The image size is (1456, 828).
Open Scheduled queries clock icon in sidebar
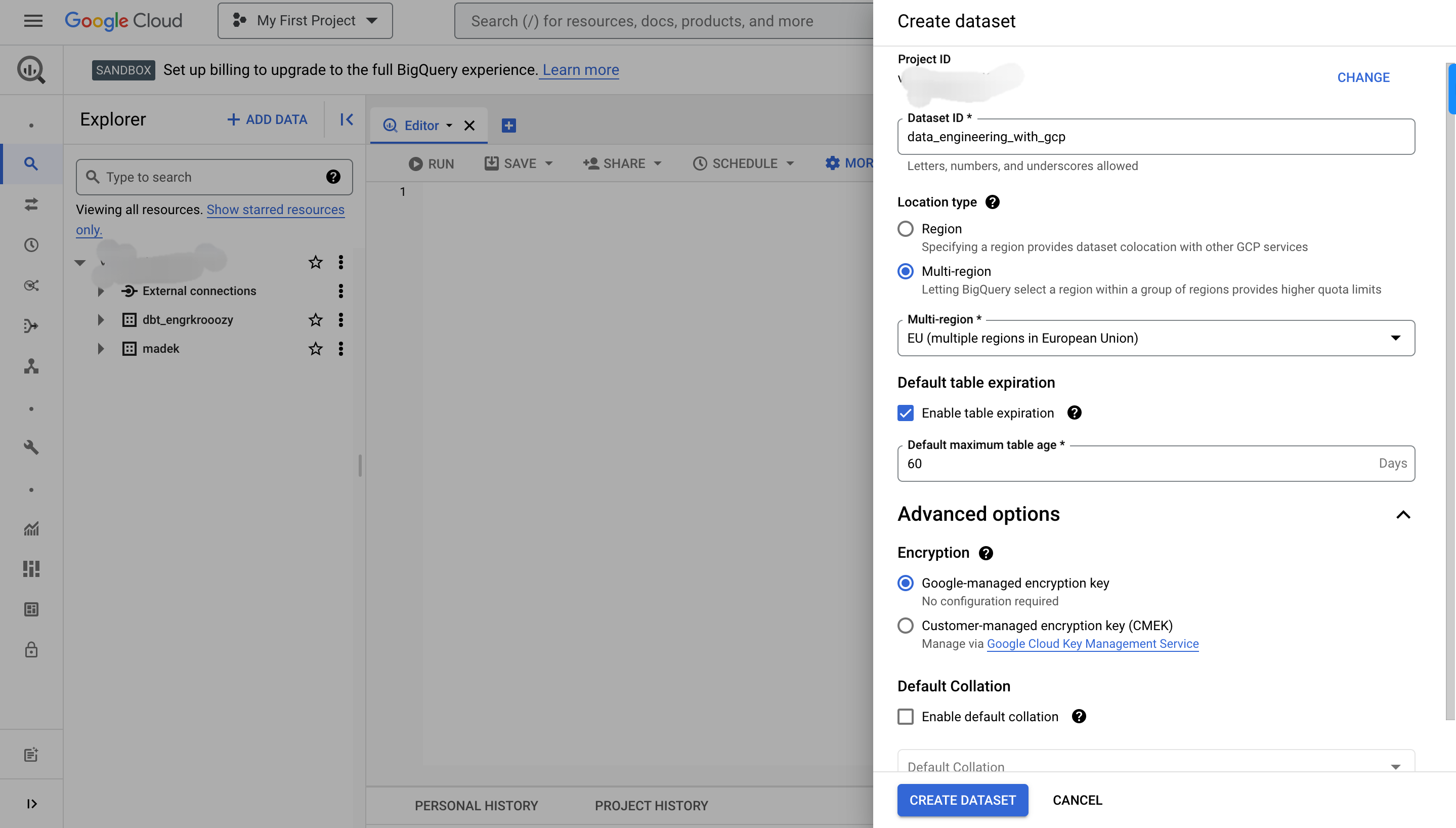[31, 244]
